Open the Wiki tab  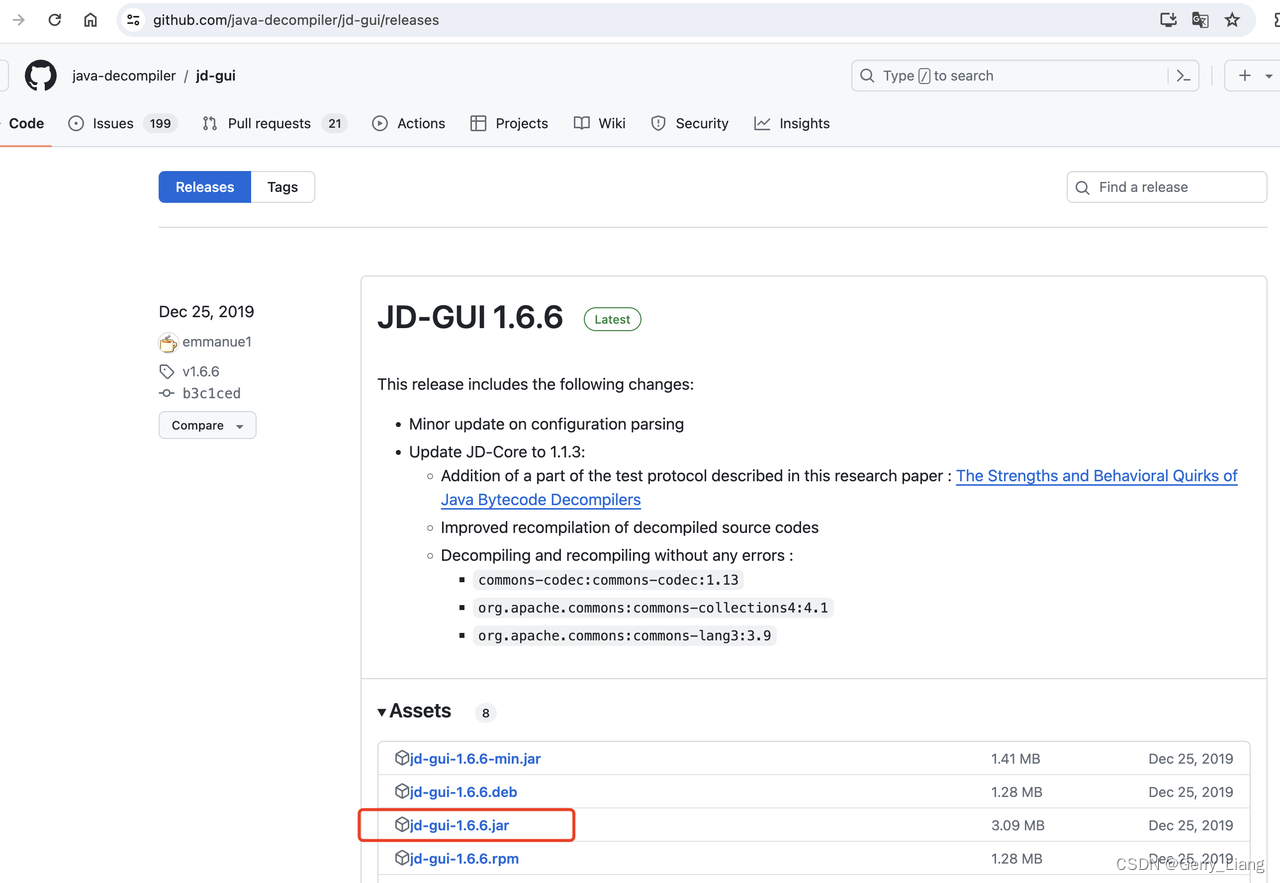pyautogui.click(x=600, y=123)
